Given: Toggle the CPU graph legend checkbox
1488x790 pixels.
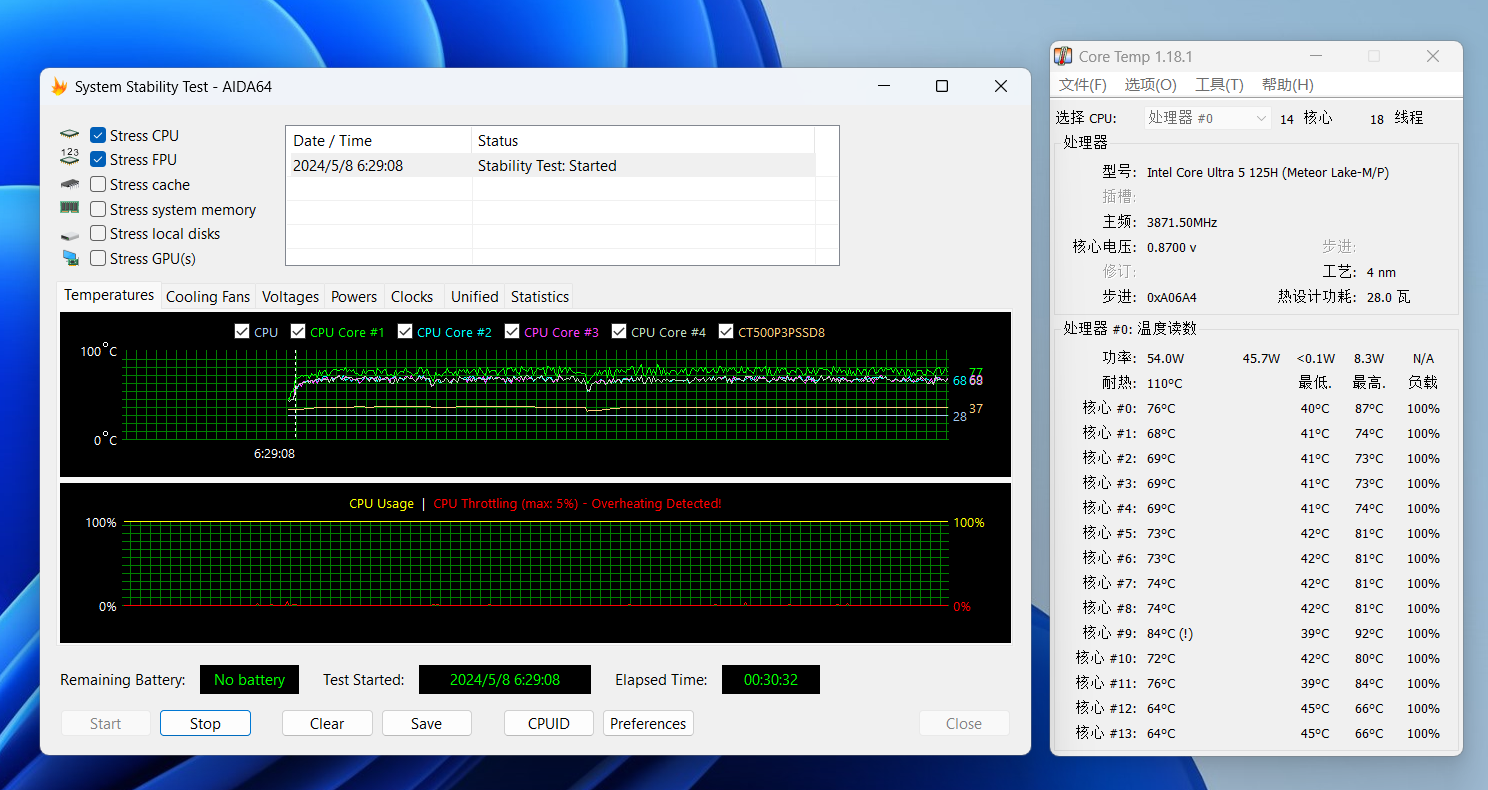Looking at the screenshot, I should coord(241,331).
